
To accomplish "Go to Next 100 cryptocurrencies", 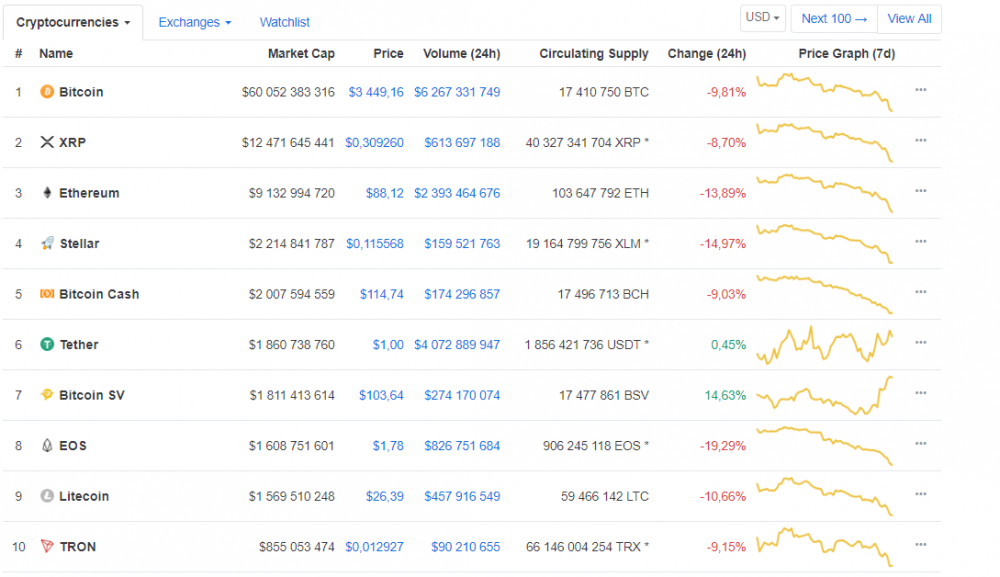I will 834,19.
